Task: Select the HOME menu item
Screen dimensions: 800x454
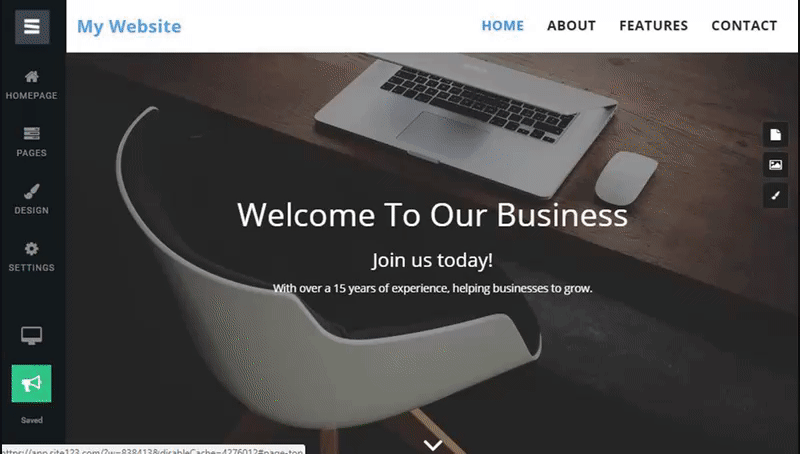Action: (x=503, y=26)
